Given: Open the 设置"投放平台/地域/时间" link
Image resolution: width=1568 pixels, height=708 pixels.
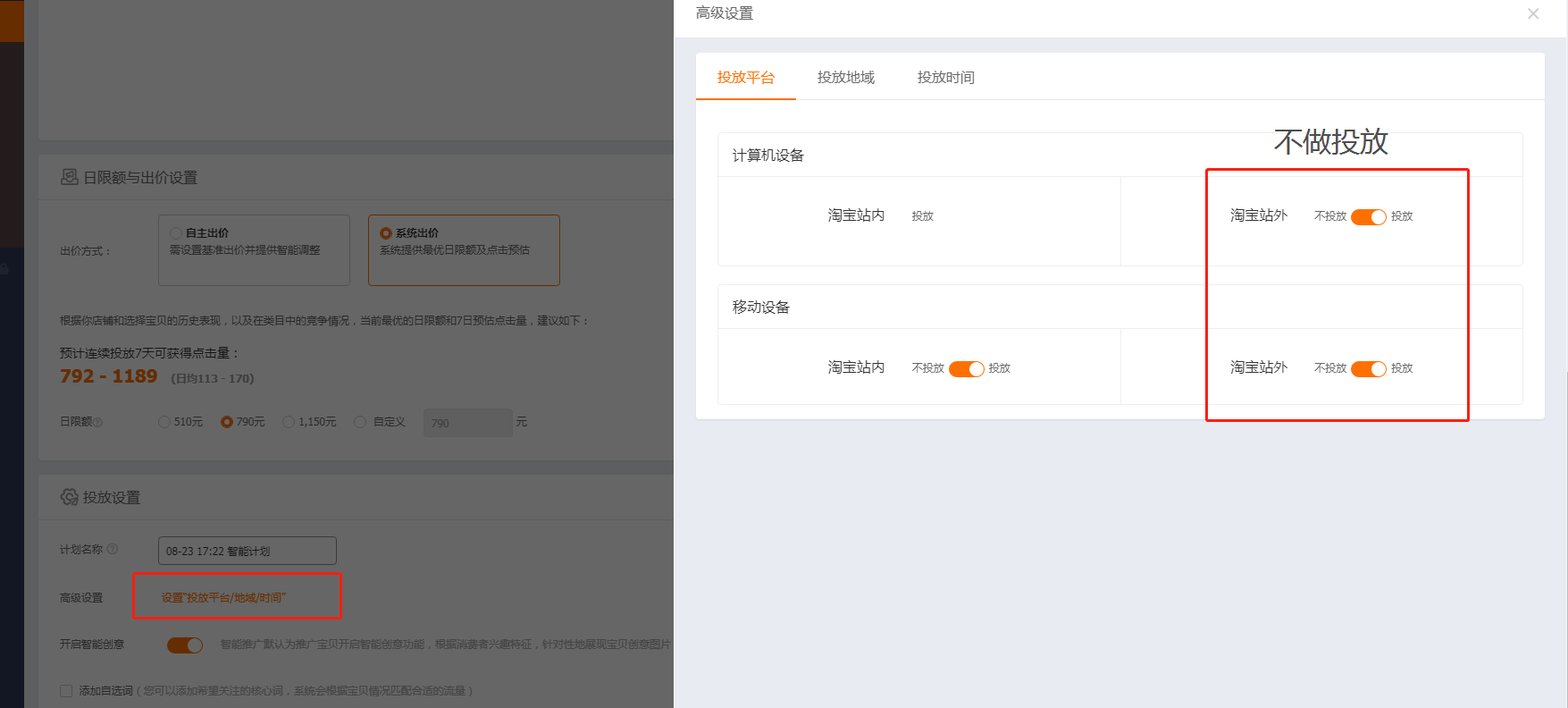Looking at the screenshot, I should (223, 597).
